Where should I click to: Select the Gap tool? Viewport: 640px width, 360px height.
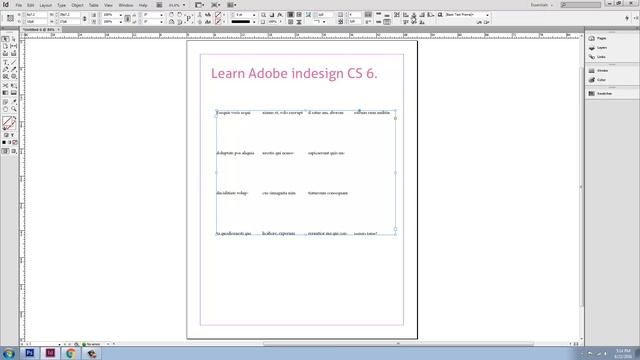pyautogui.click(x=13, y=47)
